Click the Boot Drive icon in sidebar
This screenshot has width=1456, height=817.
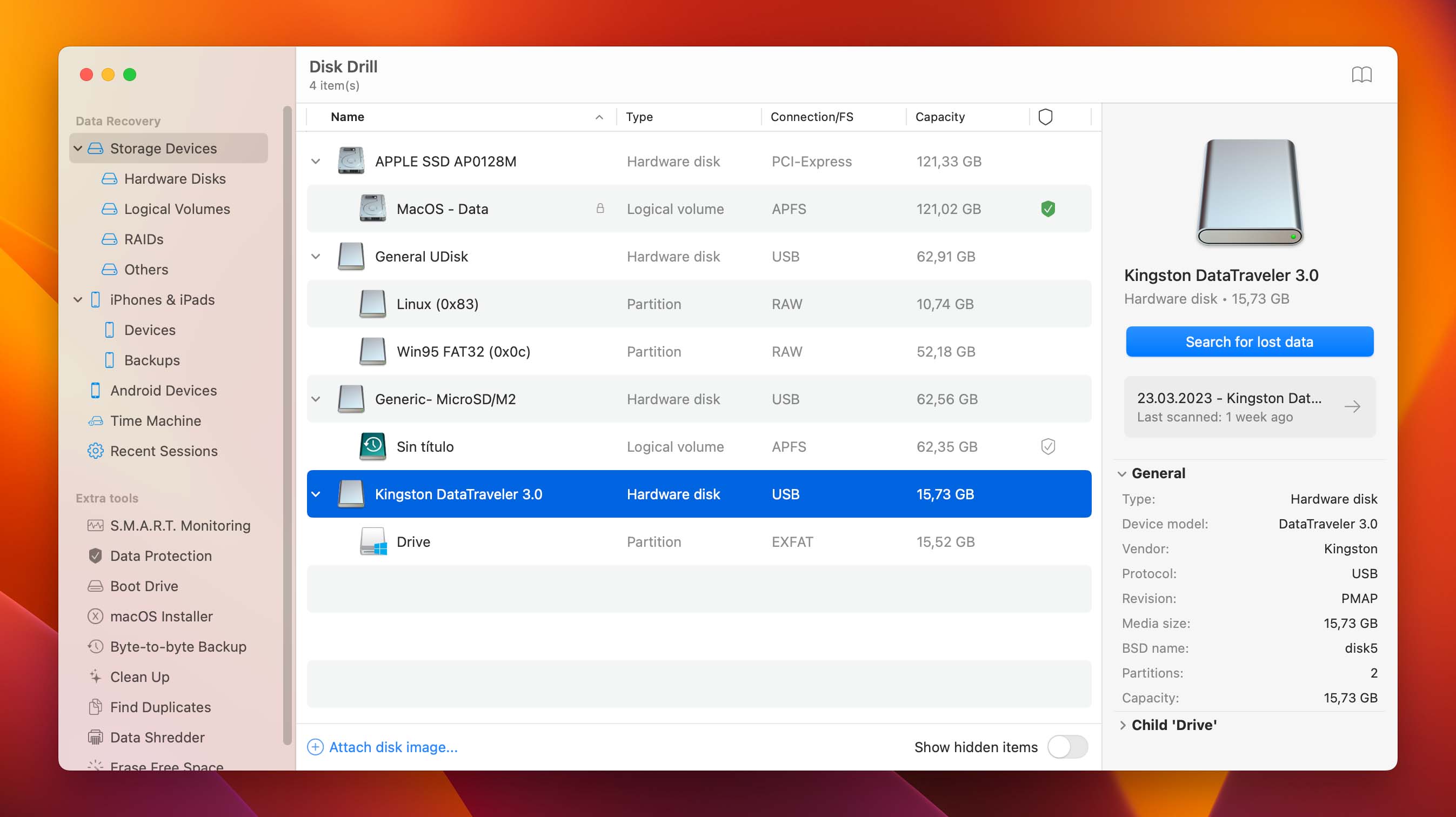click(x=95, y=586)
